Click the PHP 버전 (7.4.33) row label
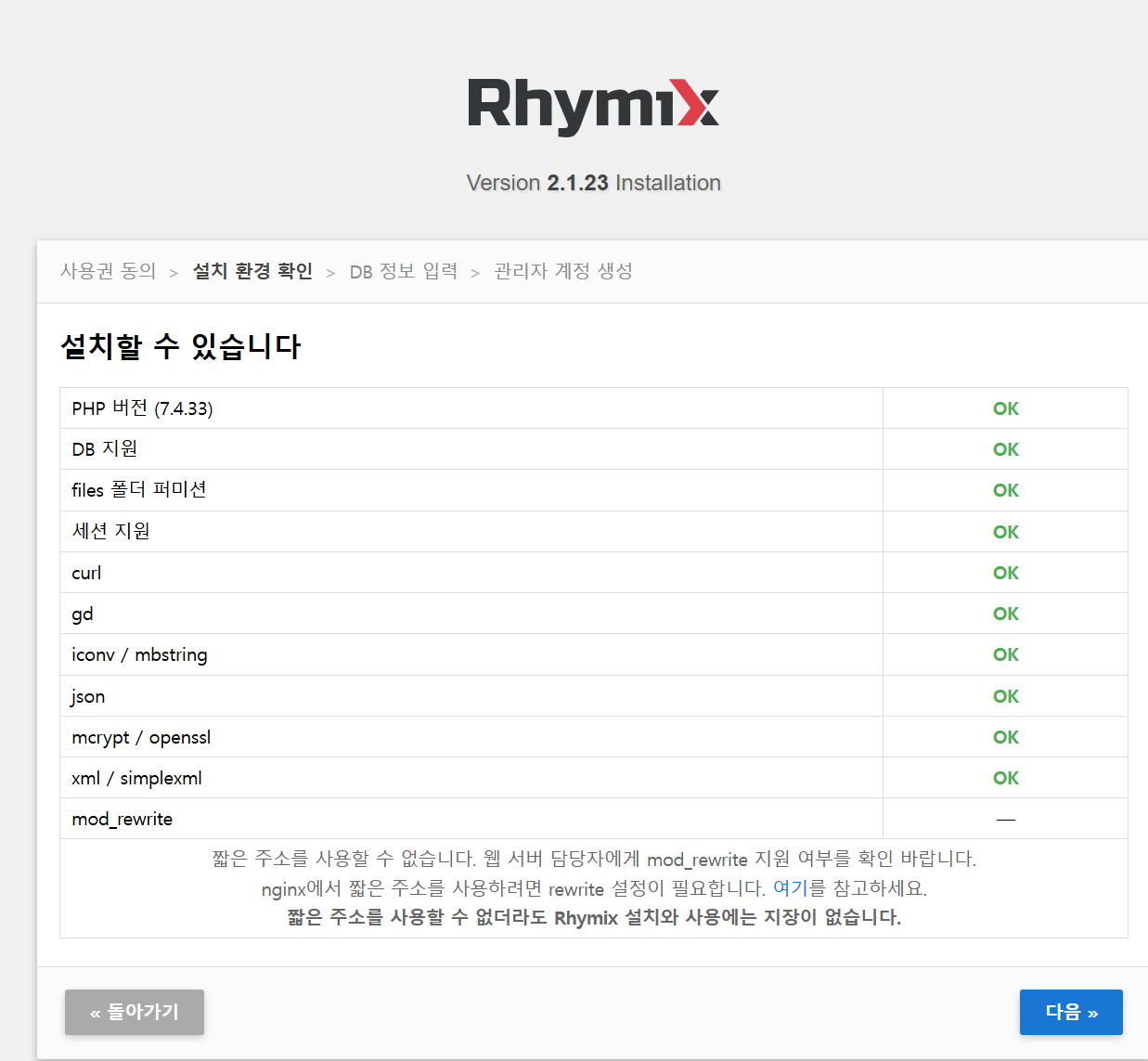This screenshot has width=1148, height=1061. [x=142, y=408]
